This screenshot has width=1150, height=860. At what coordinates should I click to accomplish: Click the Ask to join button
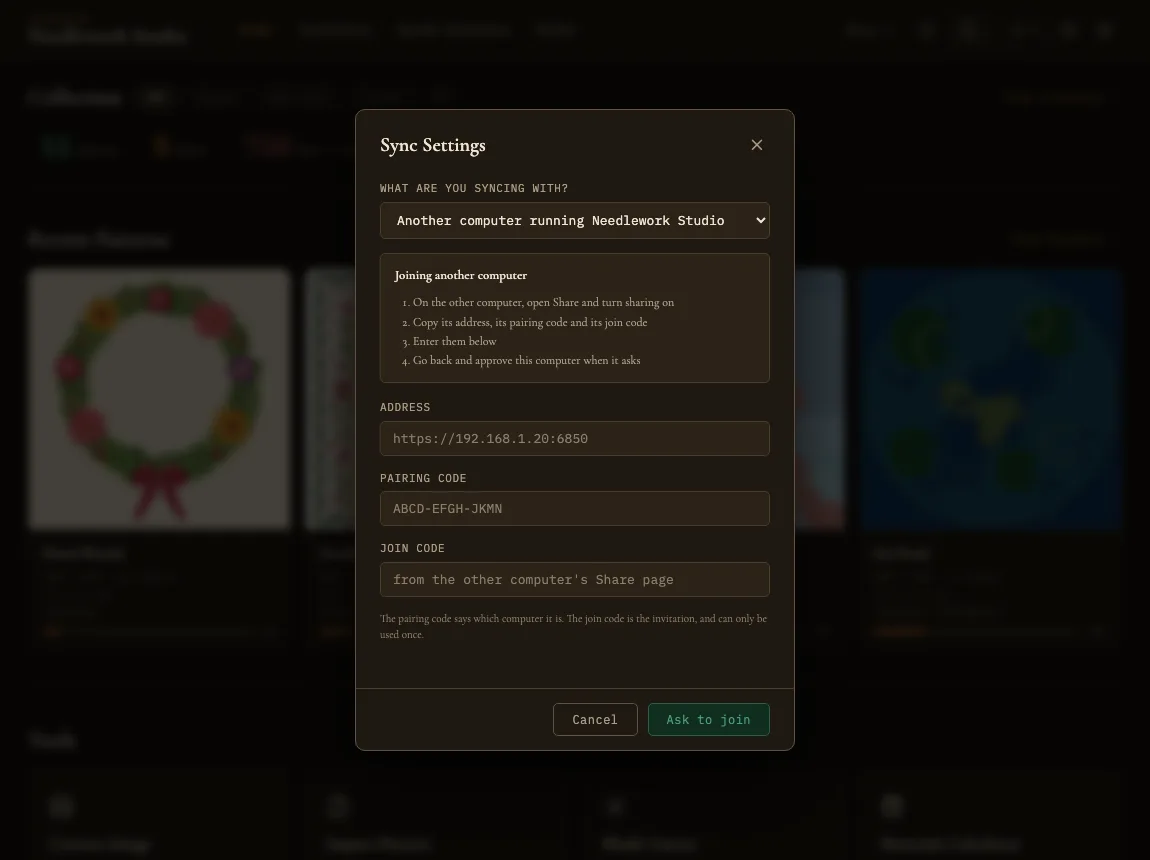(708, 719)
